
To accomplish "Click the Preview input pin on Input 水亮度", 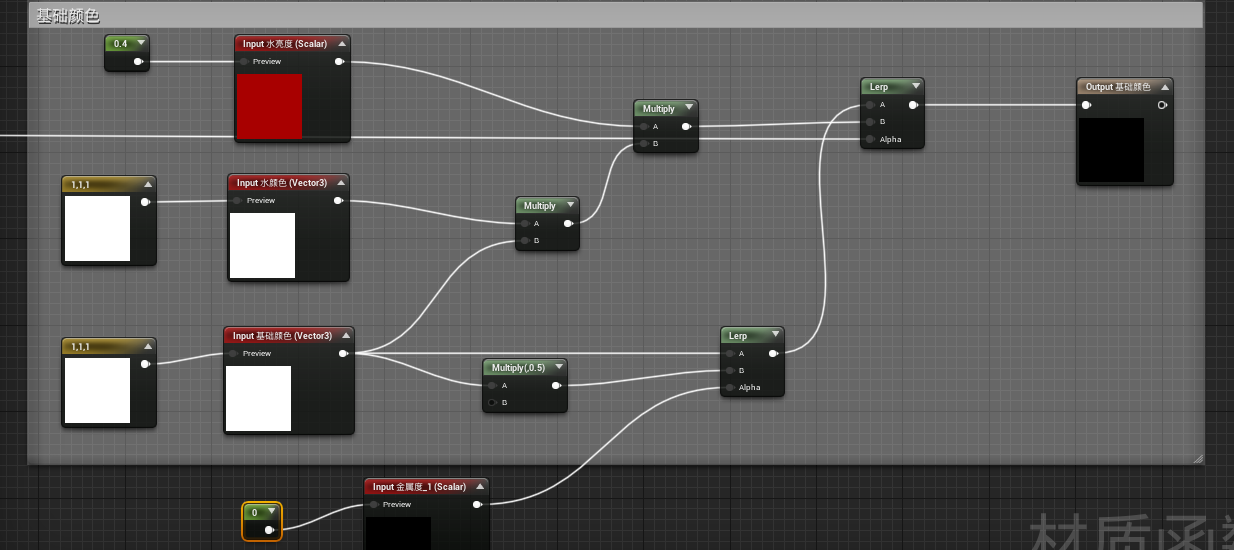I will (x=243, y=62).
